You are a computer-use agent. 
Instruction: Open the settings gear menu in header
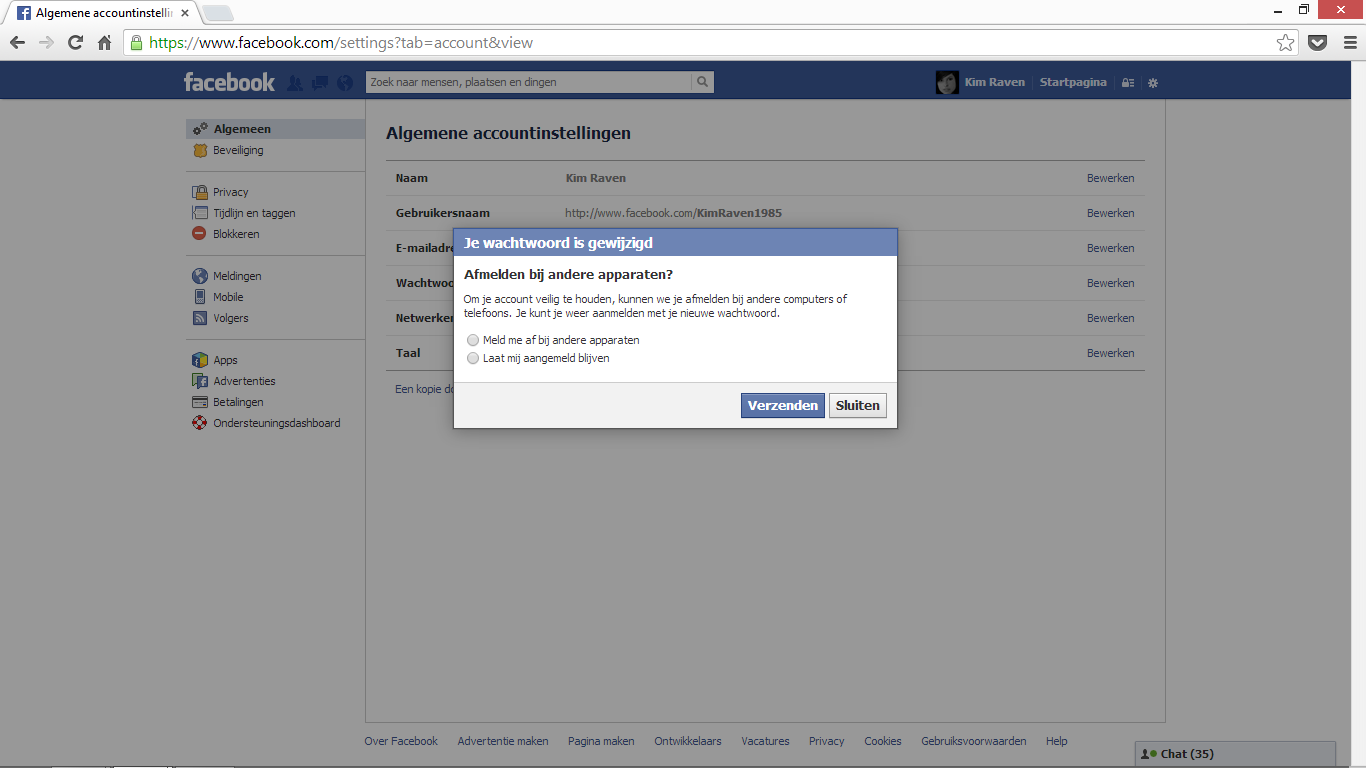click(1152, 83)
